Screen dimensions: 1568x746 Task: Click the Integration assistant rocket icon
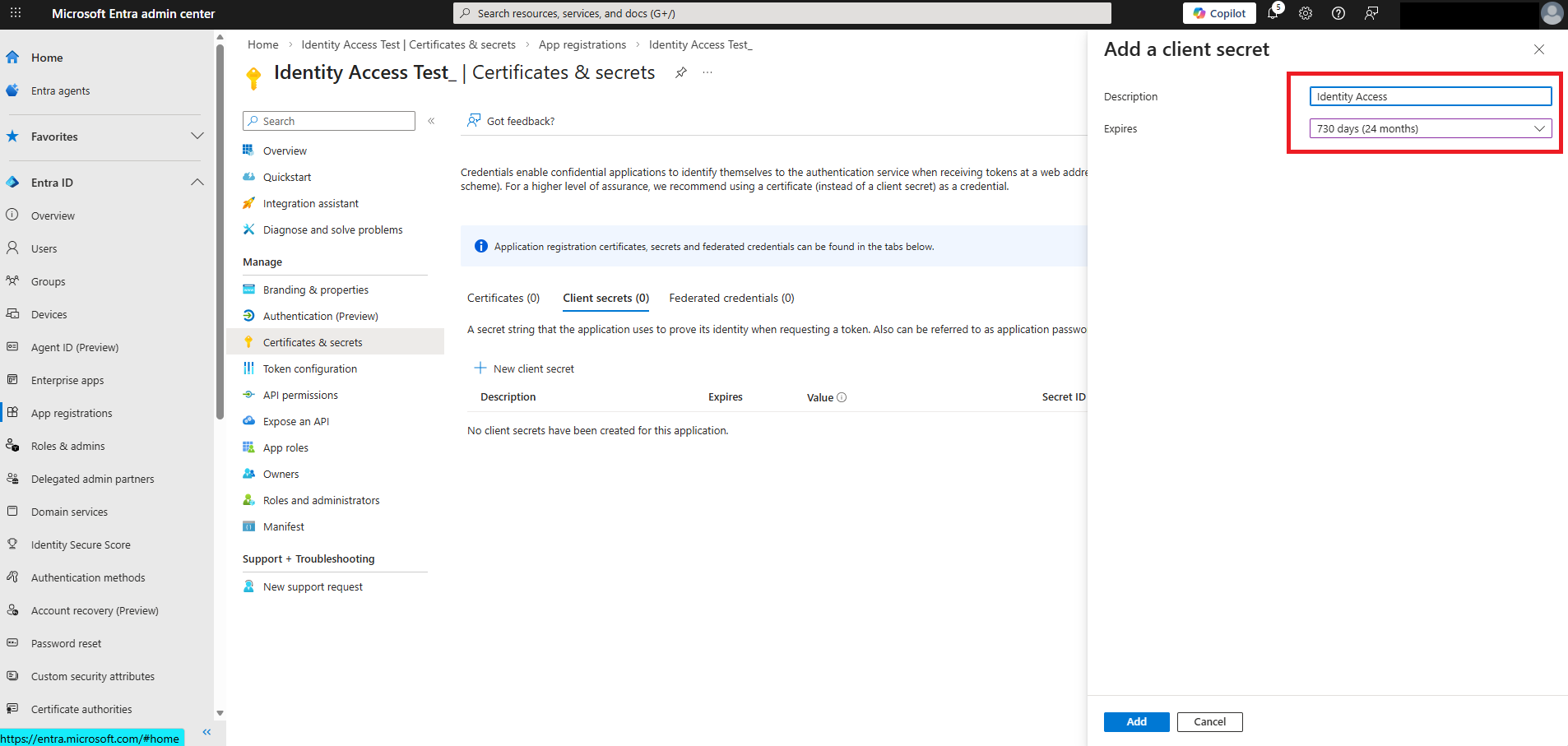tap(248, 203)
